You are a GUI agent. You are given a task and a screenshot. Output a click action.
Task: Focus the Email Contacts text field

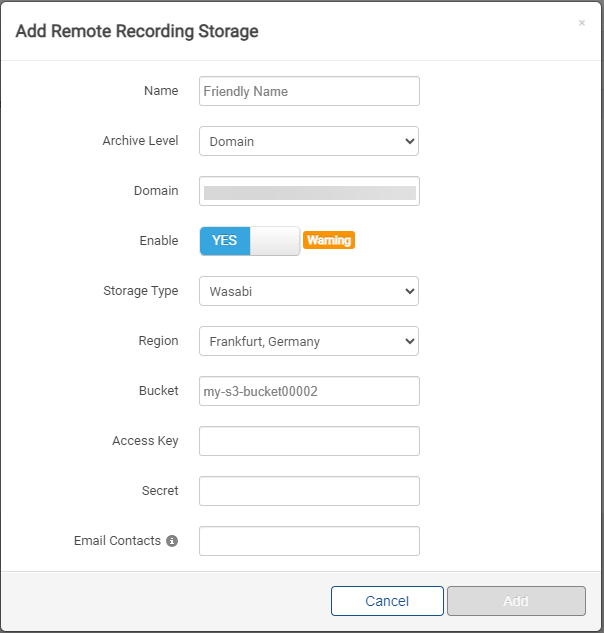coord(309,541)
